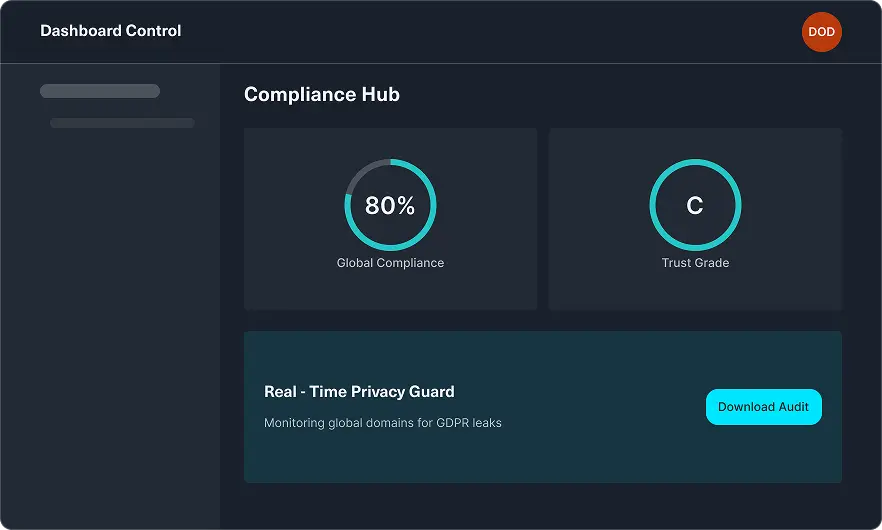Click the Real - Time Privacy Guard heading
This screenshot has height=530, width=882.
tap(359, 392)
